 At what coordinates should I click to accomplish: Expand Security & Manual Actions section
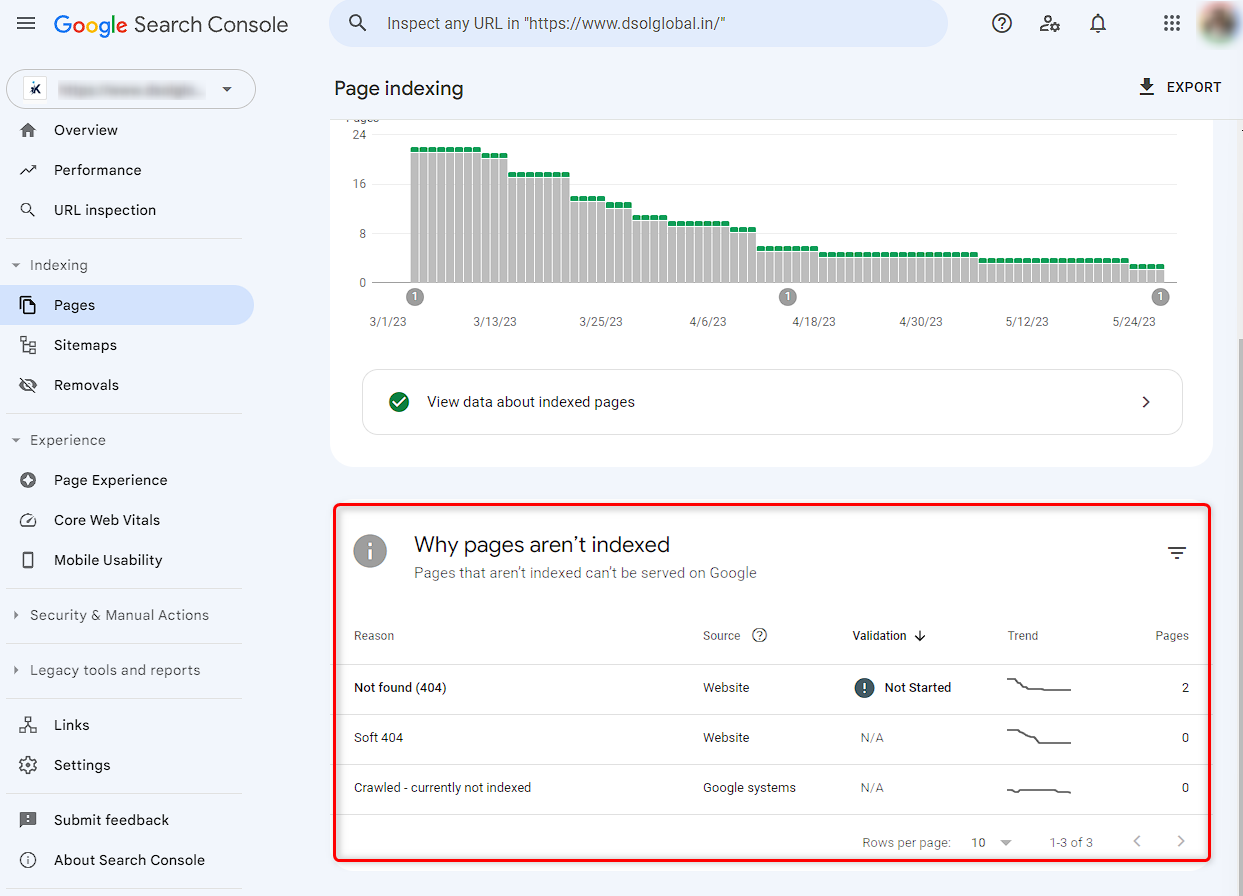16,615
